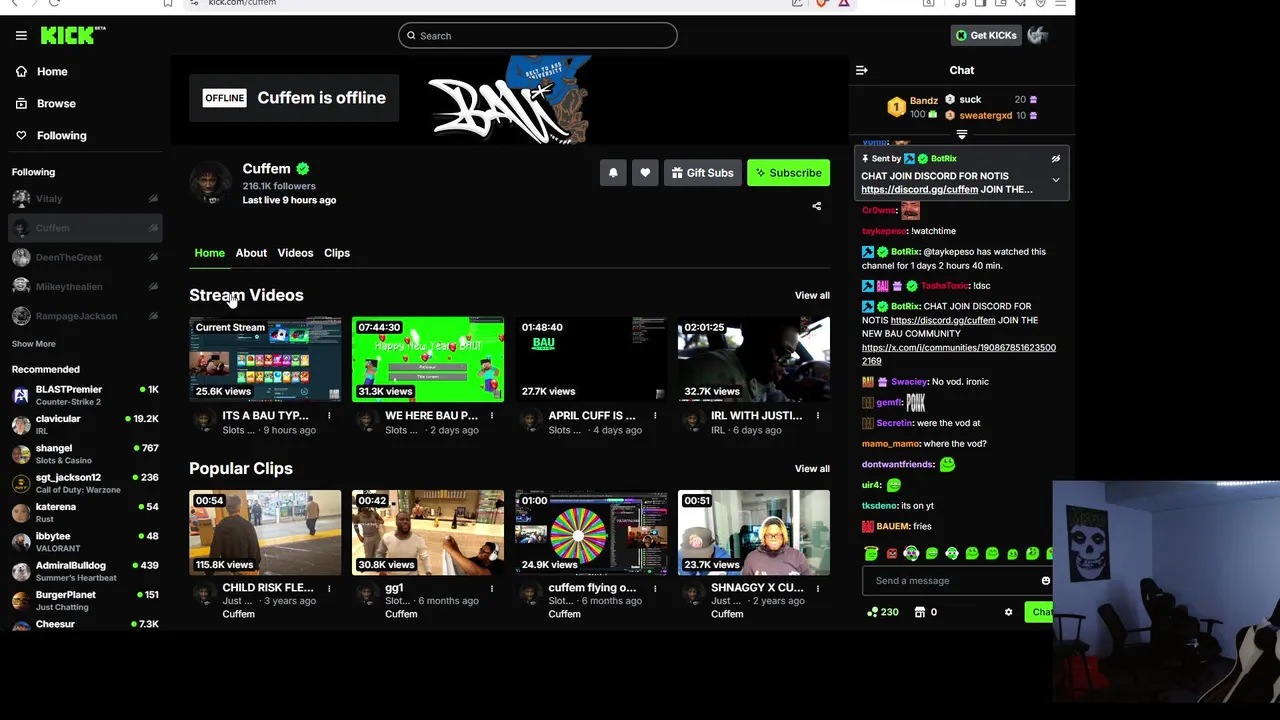
Task: Open Miikeythealien channel from sidebar
Action: pyautogui.click(x=84, y=287)
